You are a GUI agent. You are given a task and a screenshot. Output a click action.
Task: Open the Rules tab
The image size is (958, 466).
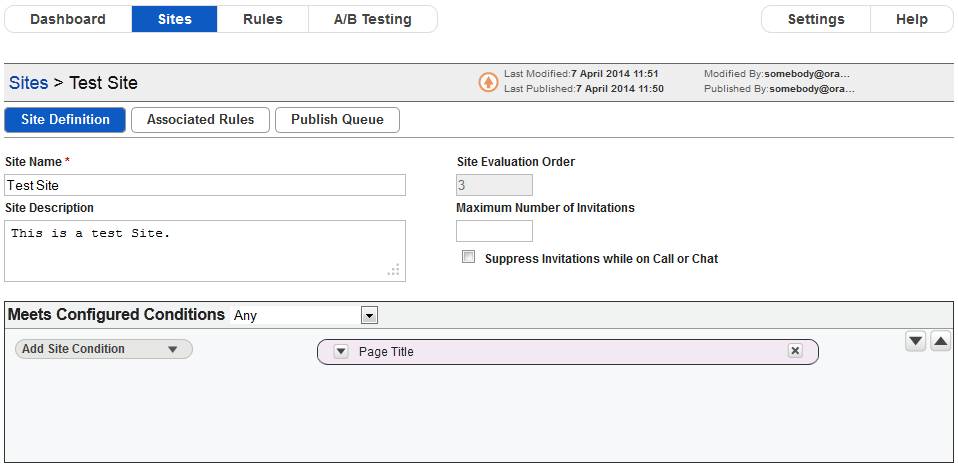click(x=263, y=19)
